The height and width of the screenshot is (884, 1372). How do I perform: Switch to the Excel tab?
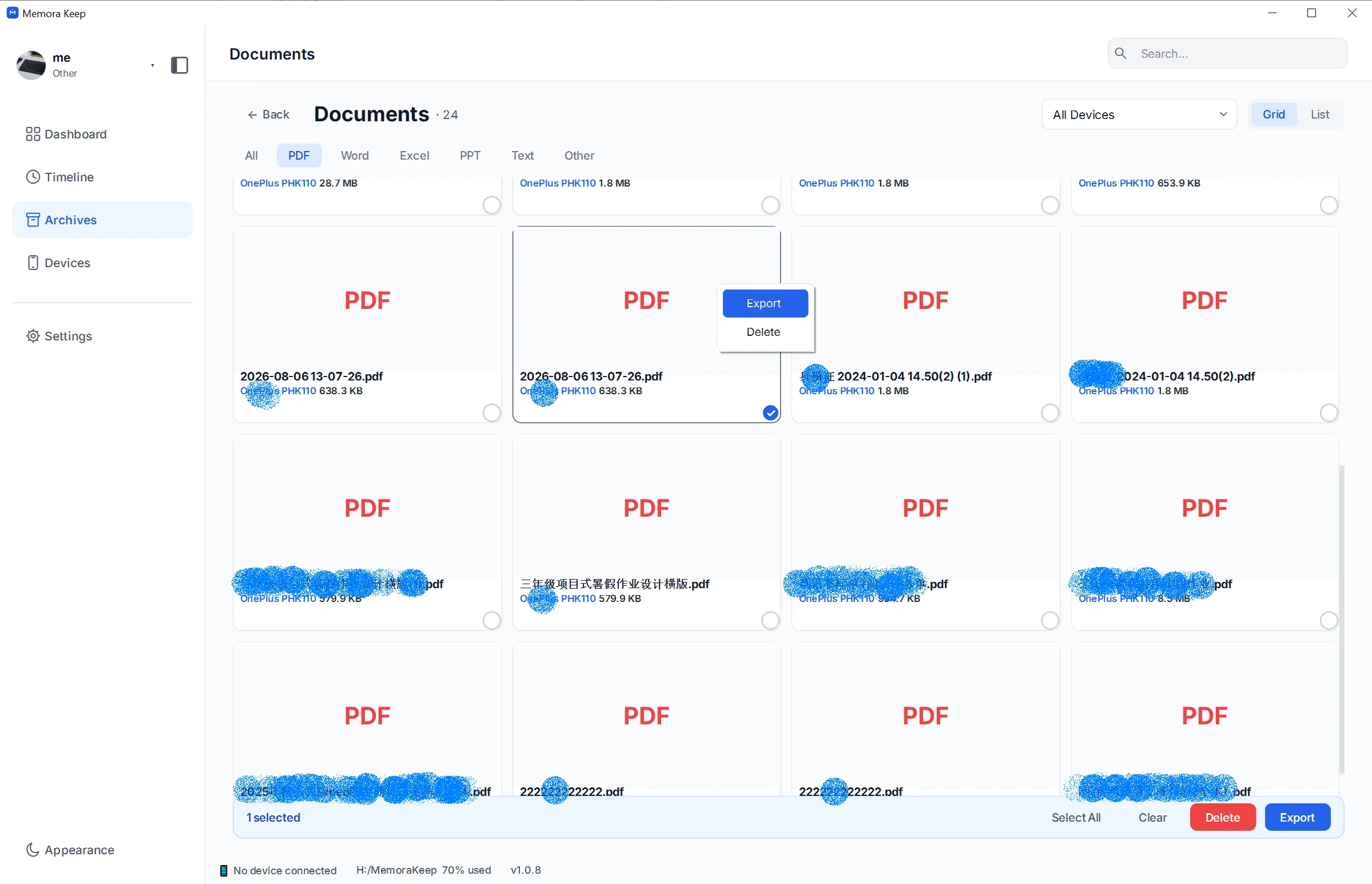(414, 156)
